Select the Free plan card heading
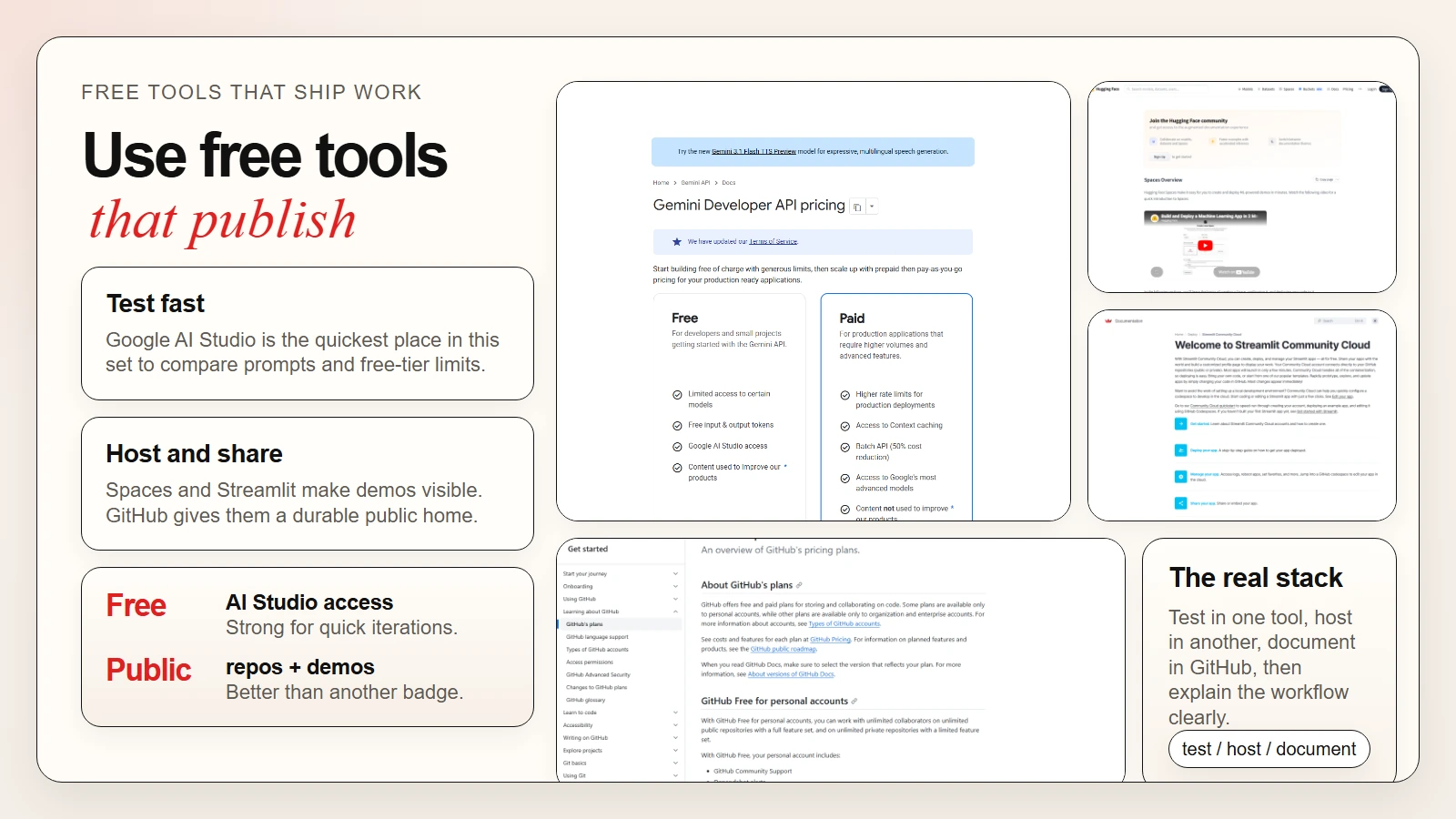Image resolution: width=1456 pixels, height=819 pixels. coord(685,318)
